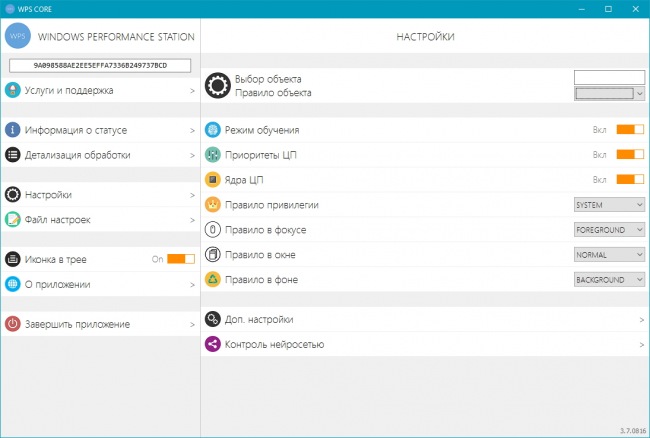This screenshot has height=438, width=650.
Task: Click the list icon for Детализация обработки
Action: tap(12, 155)
